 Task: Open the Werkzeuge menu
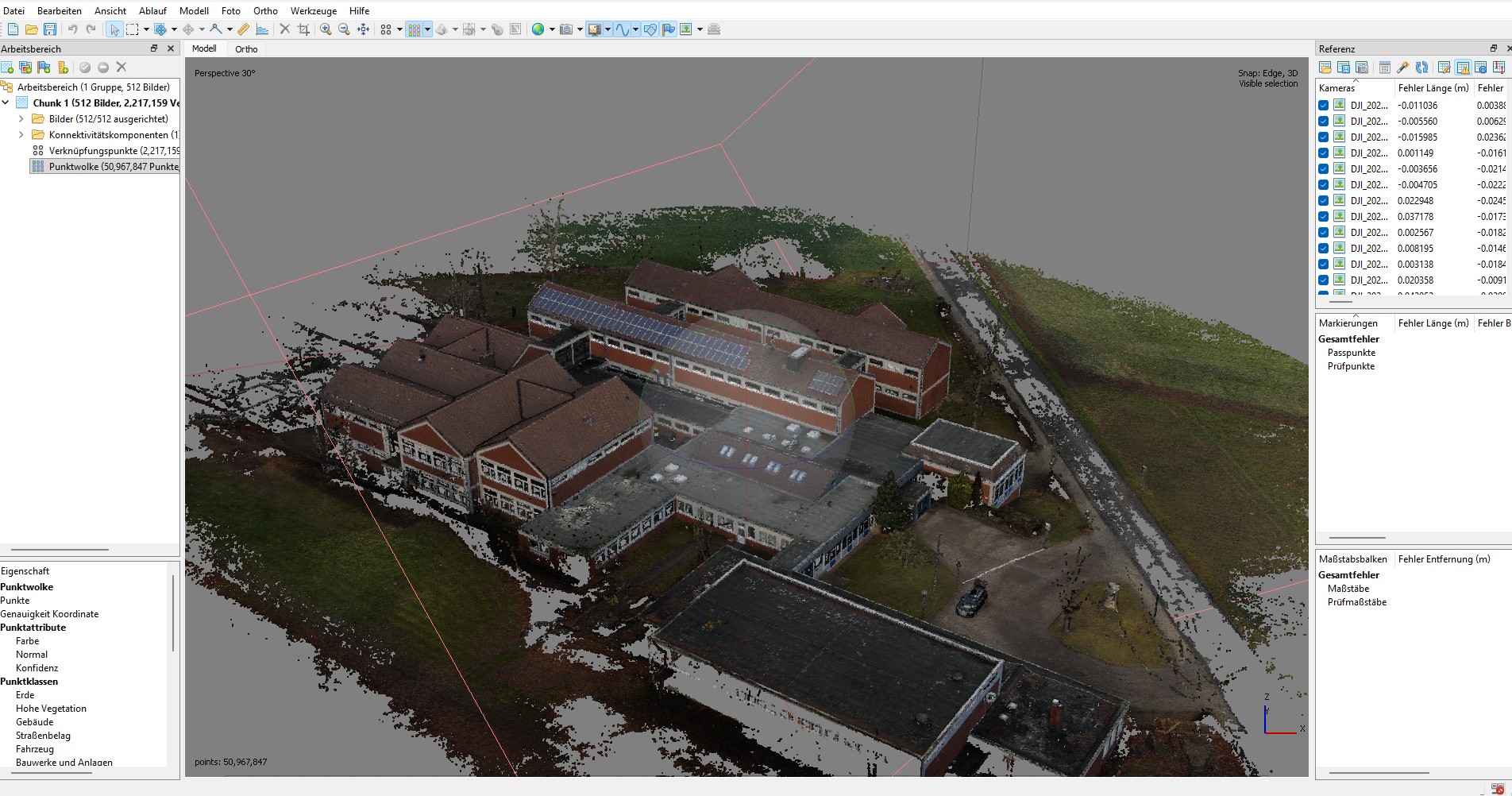tap(313, 11)
